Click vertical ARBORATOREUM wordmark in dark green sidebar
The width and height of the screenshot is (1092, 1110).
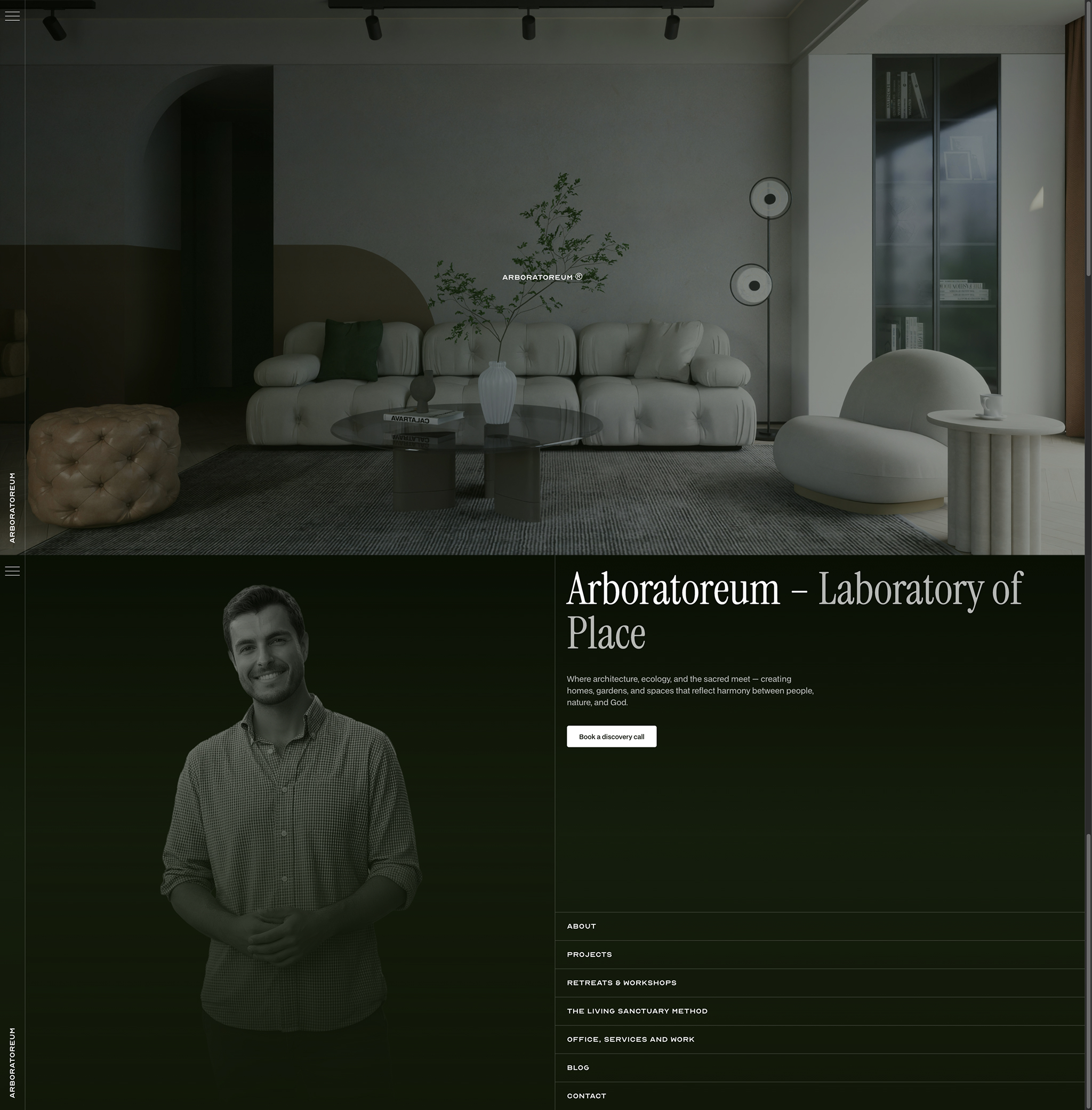(12, 1063)
